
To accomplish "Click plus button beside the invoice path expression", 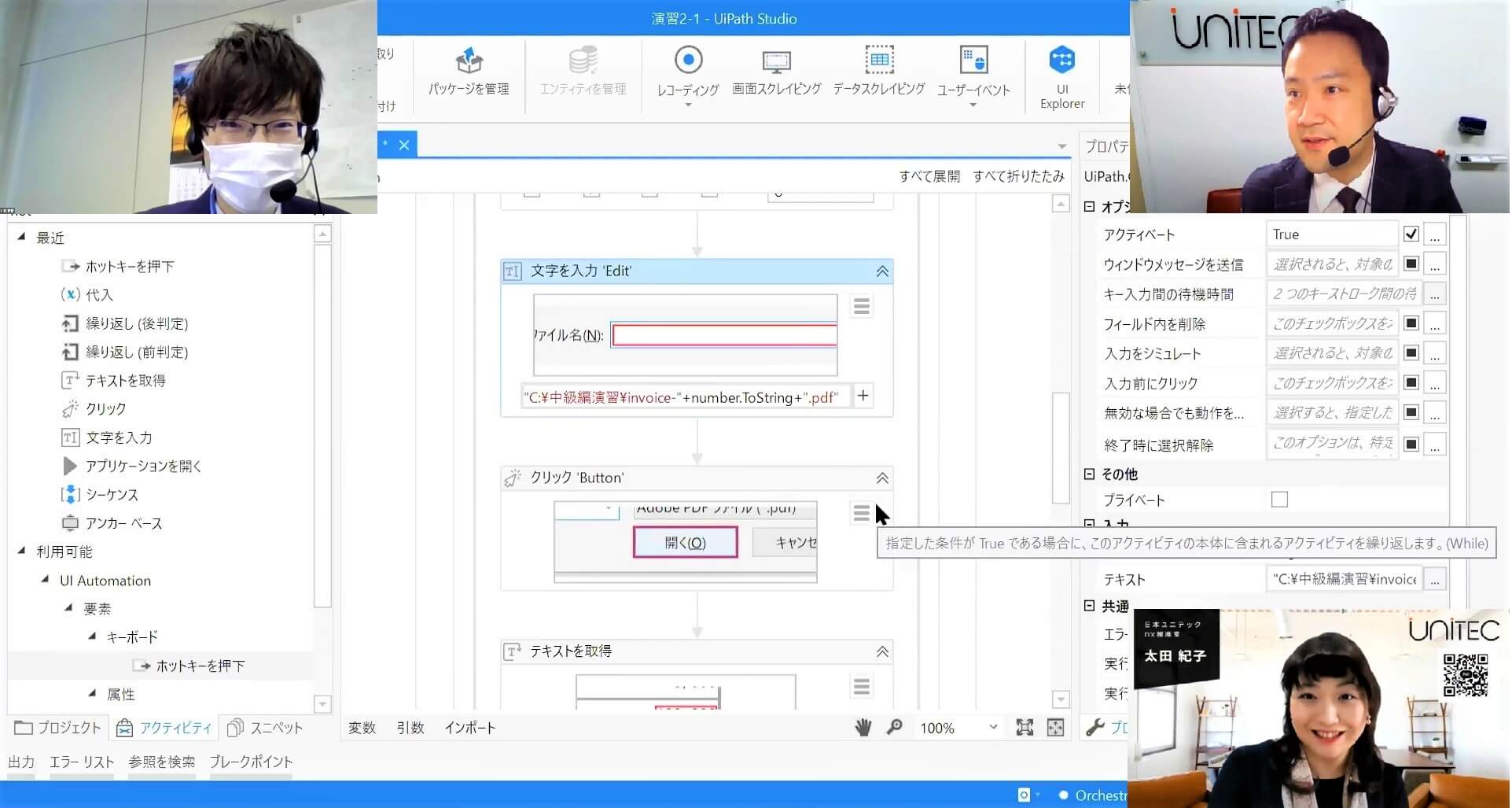I will 863,396.
